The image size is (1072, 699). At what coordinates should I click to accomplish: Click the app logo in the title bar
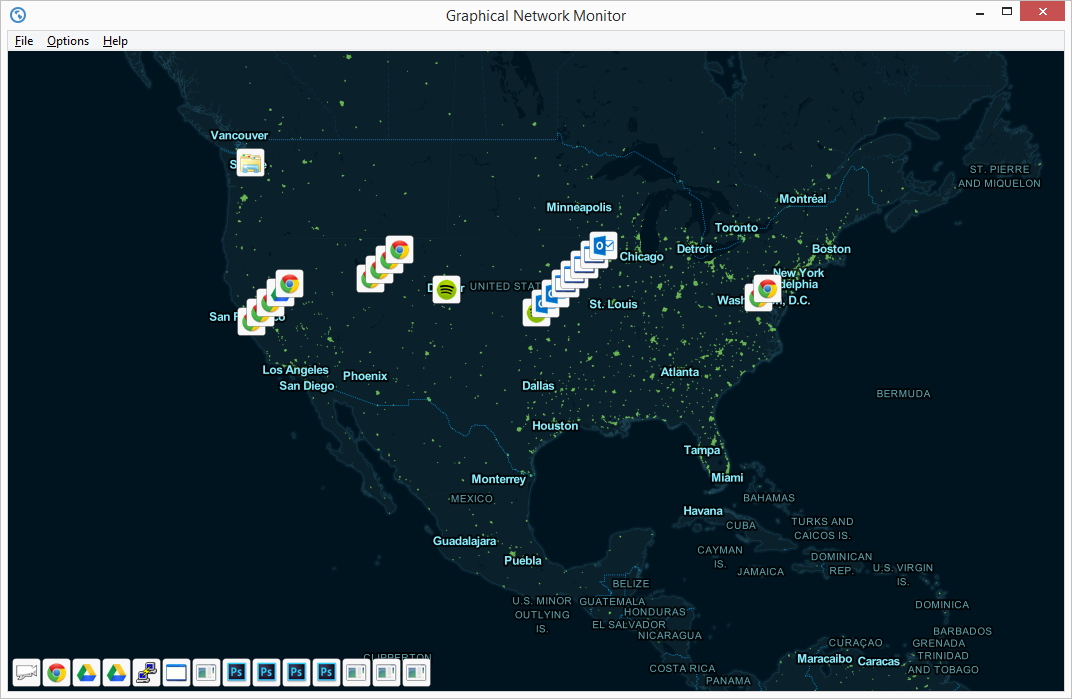tap(16, 14)
